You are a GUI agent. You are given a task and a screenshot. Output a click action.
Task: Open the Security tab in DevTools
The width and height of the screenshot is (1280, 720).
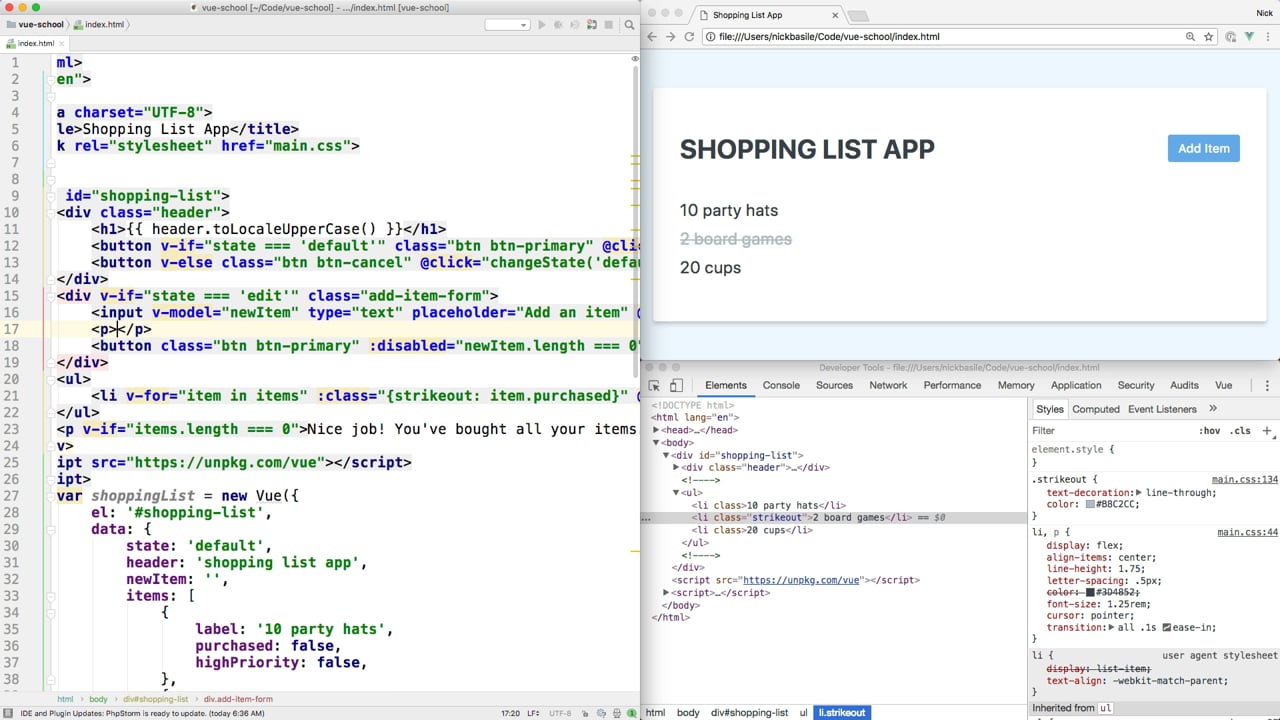click(1136, 385)
